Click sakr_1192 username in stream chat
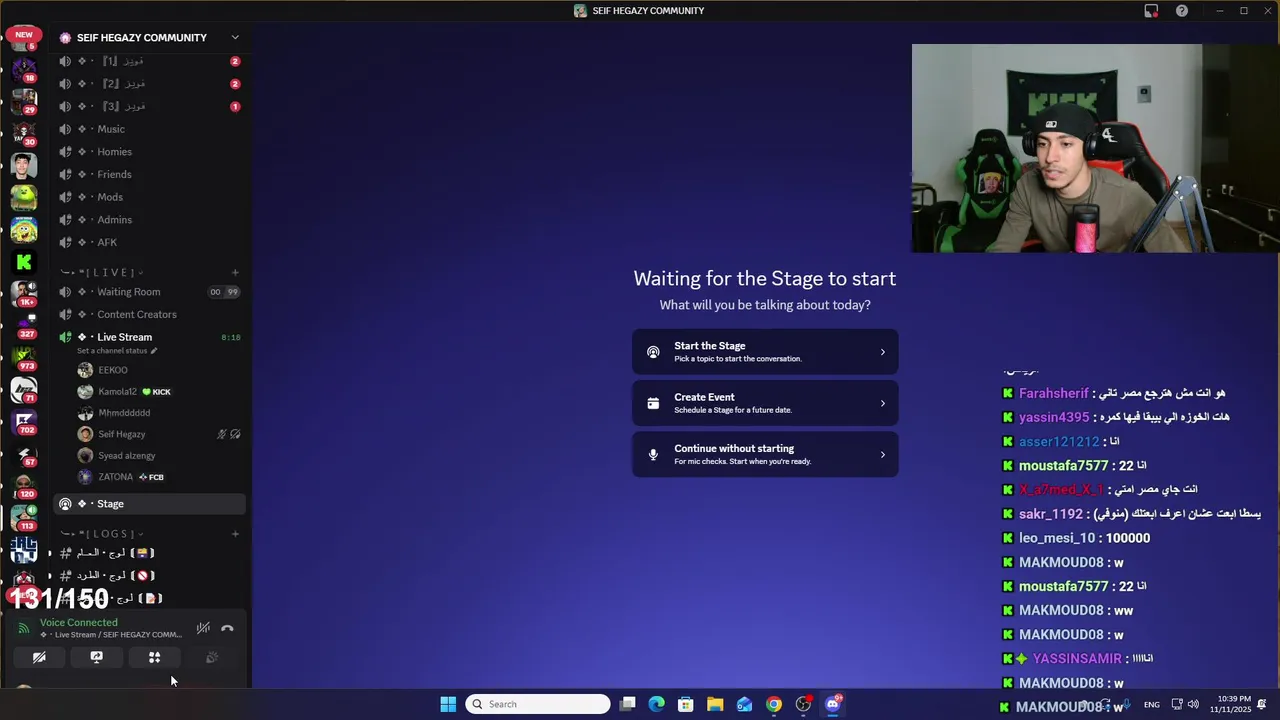Viewport: 1280px width, 720px height. pos(1051,514)
